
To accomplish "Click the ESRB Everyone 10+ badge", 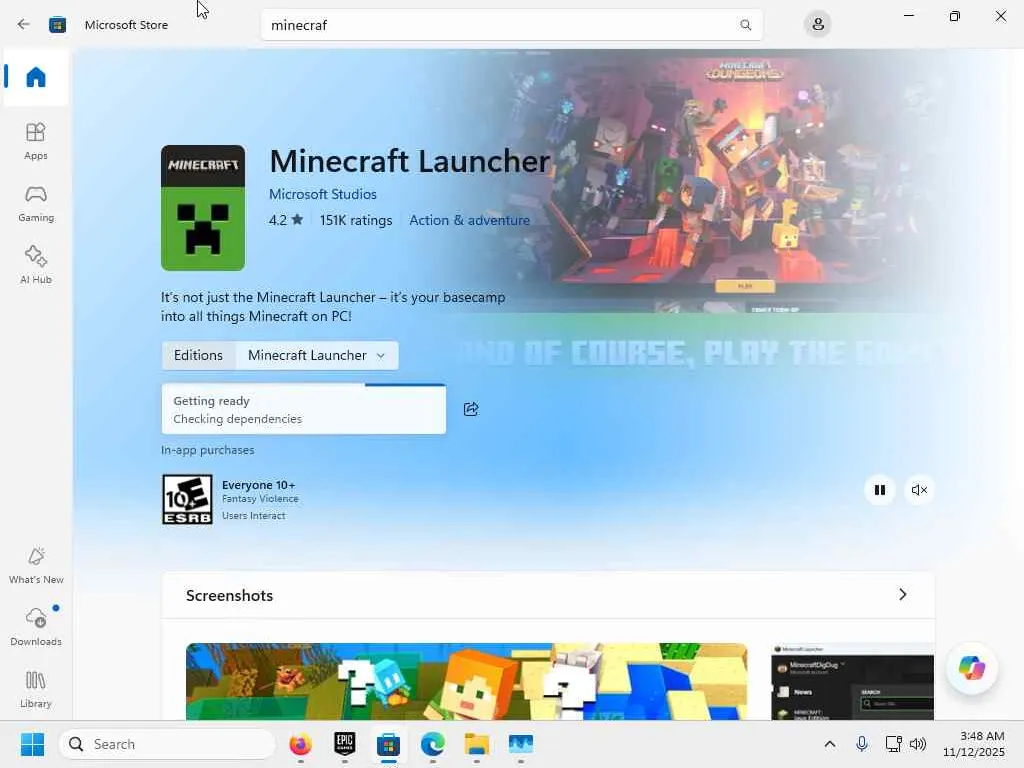I will [187, 500].
